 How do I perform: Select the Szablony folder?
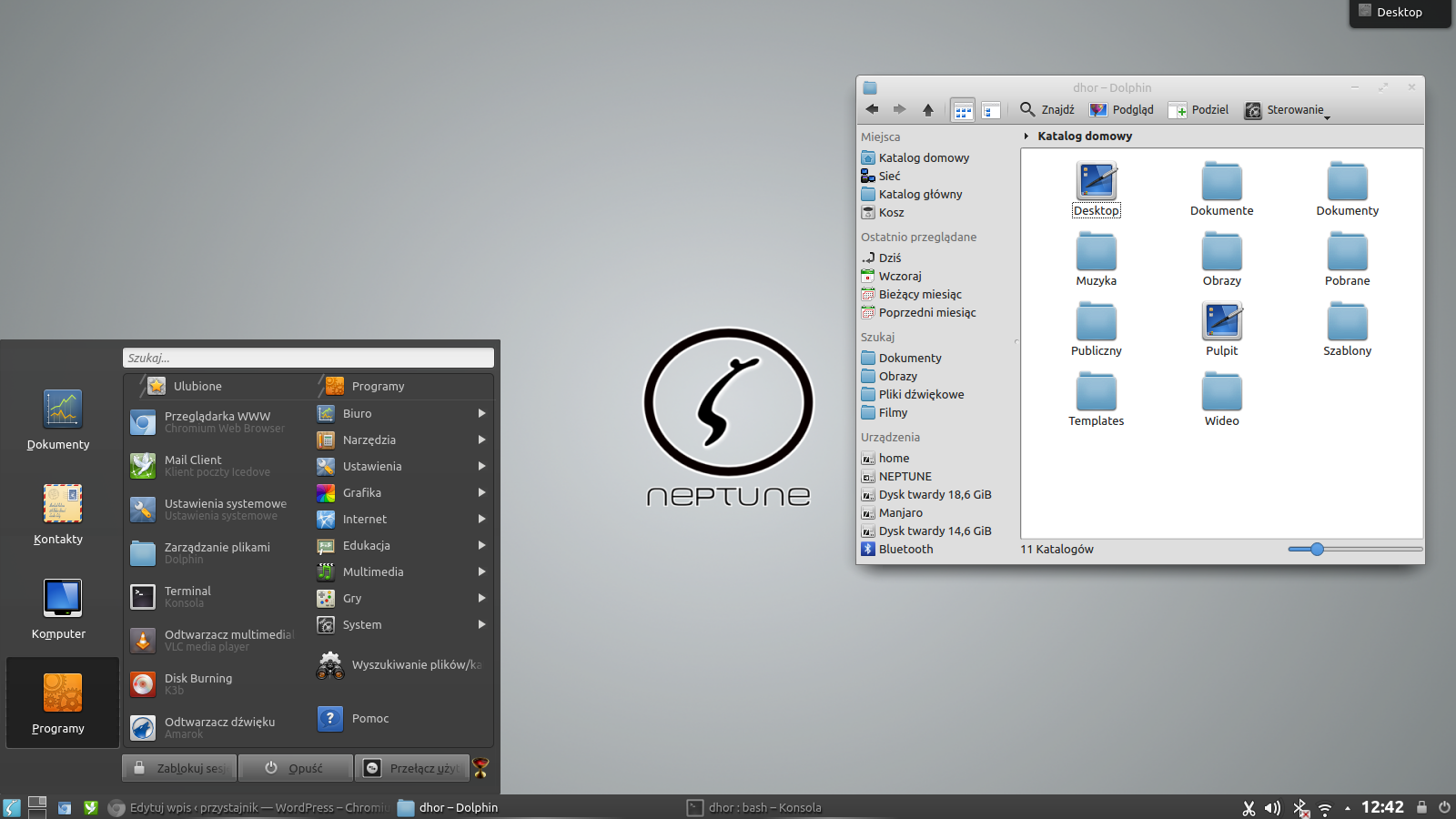(1348, 329)
